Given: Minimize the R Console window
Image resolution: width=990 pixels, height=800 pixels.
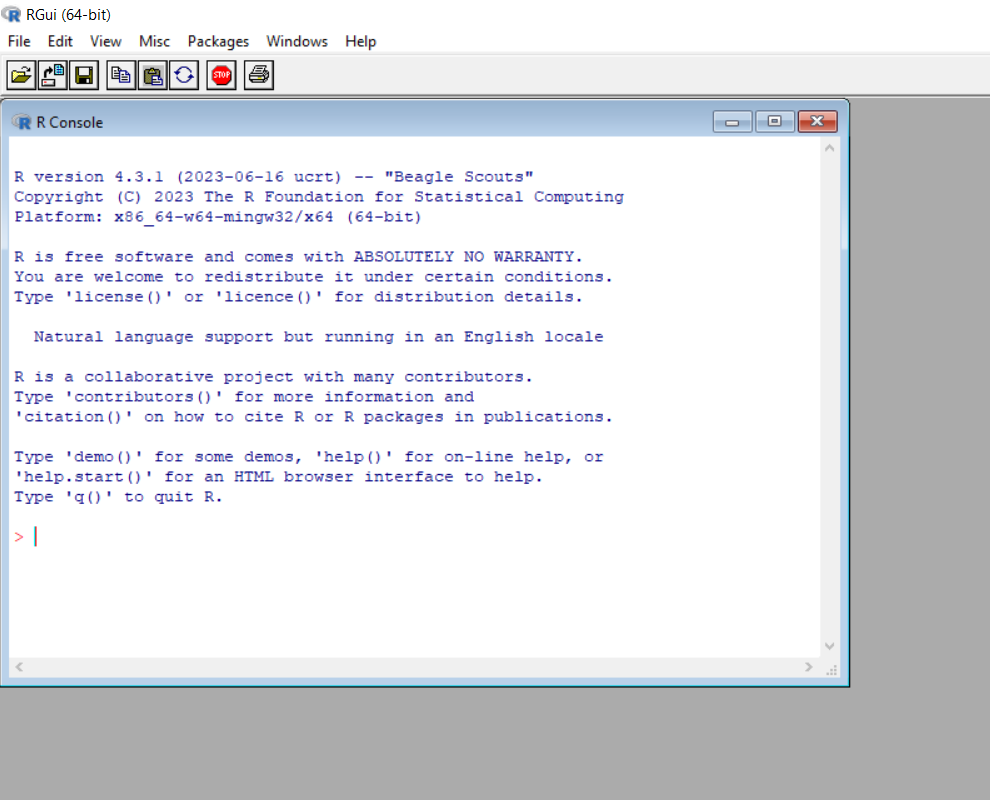Looking at the screenshot, I should click(x=732, y=121).
